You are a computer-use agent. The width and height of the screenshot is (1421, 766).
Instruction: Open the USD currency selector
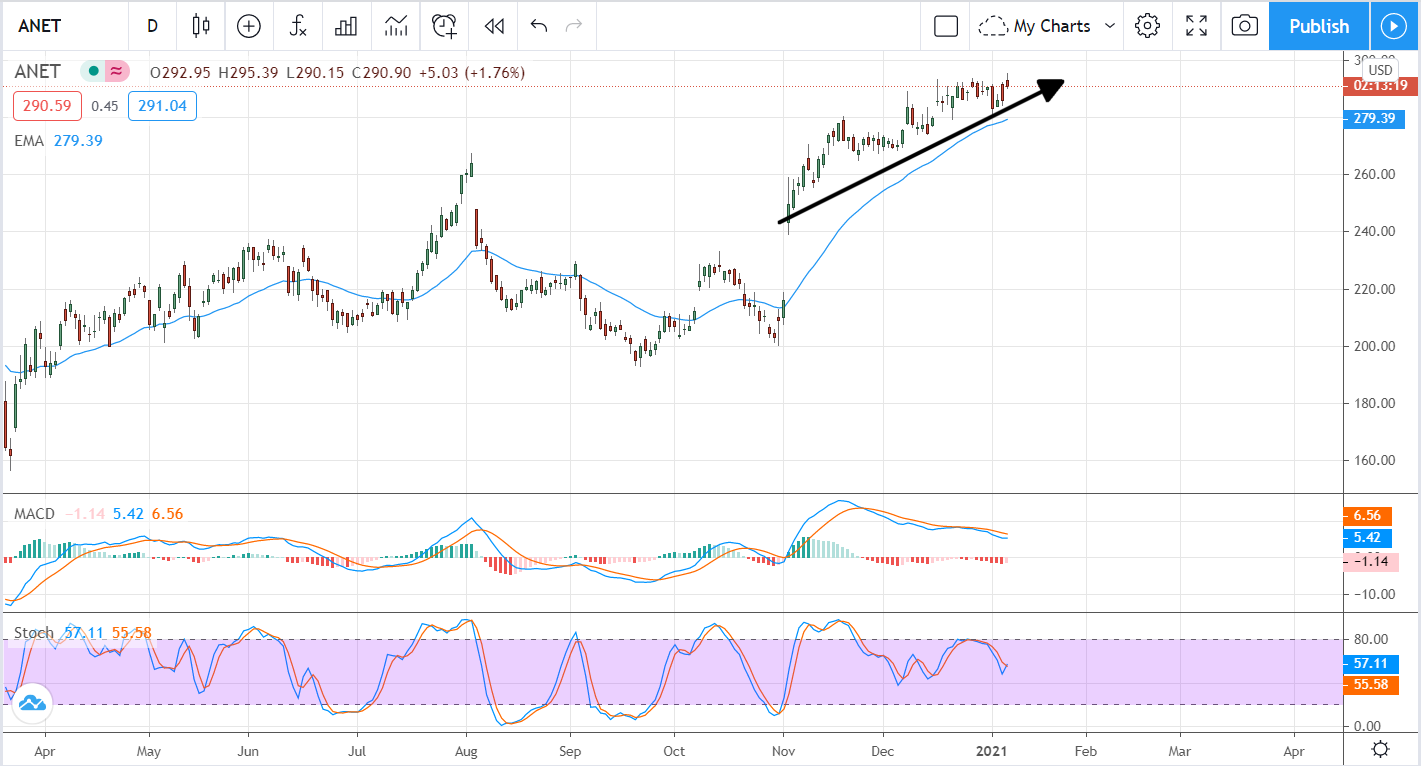point(1380,70)
